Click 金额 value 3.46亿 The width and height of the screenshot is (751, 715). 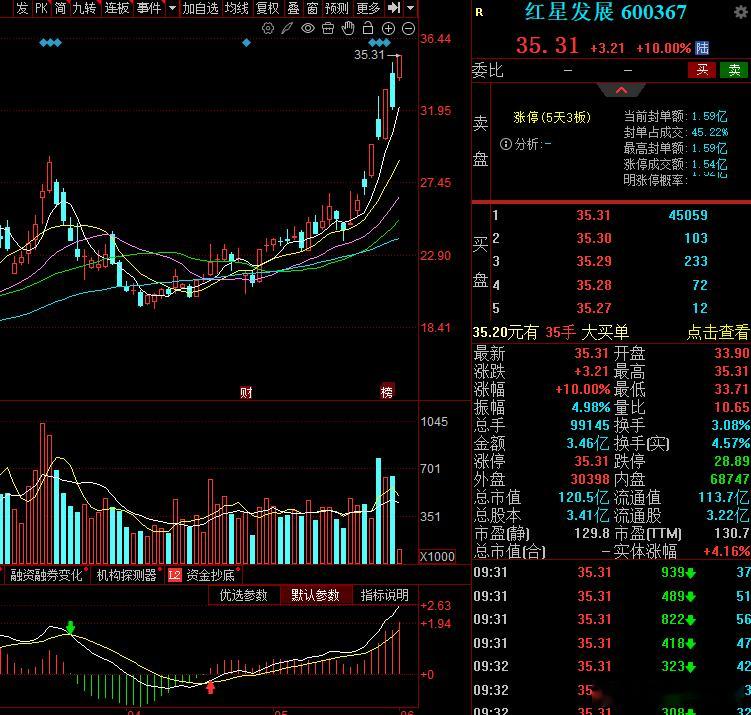click(x=587, y=443)
